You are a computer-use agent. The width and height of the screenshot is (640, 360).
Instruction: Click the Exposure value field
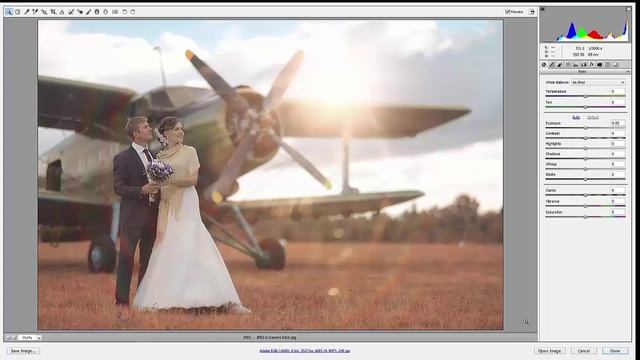coord(617,123)
